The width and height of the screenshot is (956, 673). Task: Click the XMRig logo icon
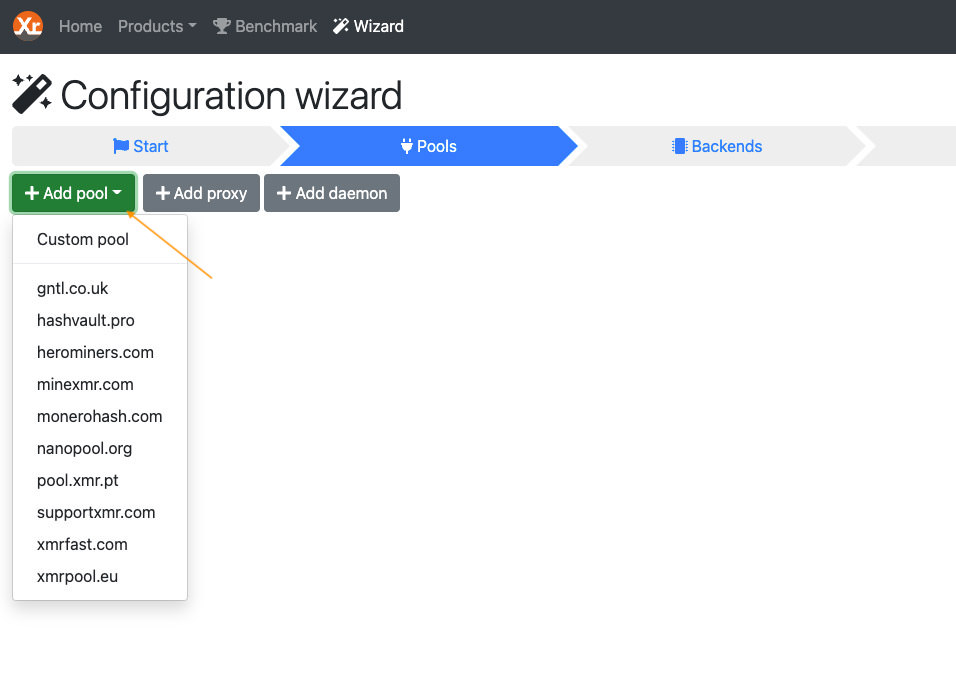pos(28,26)
